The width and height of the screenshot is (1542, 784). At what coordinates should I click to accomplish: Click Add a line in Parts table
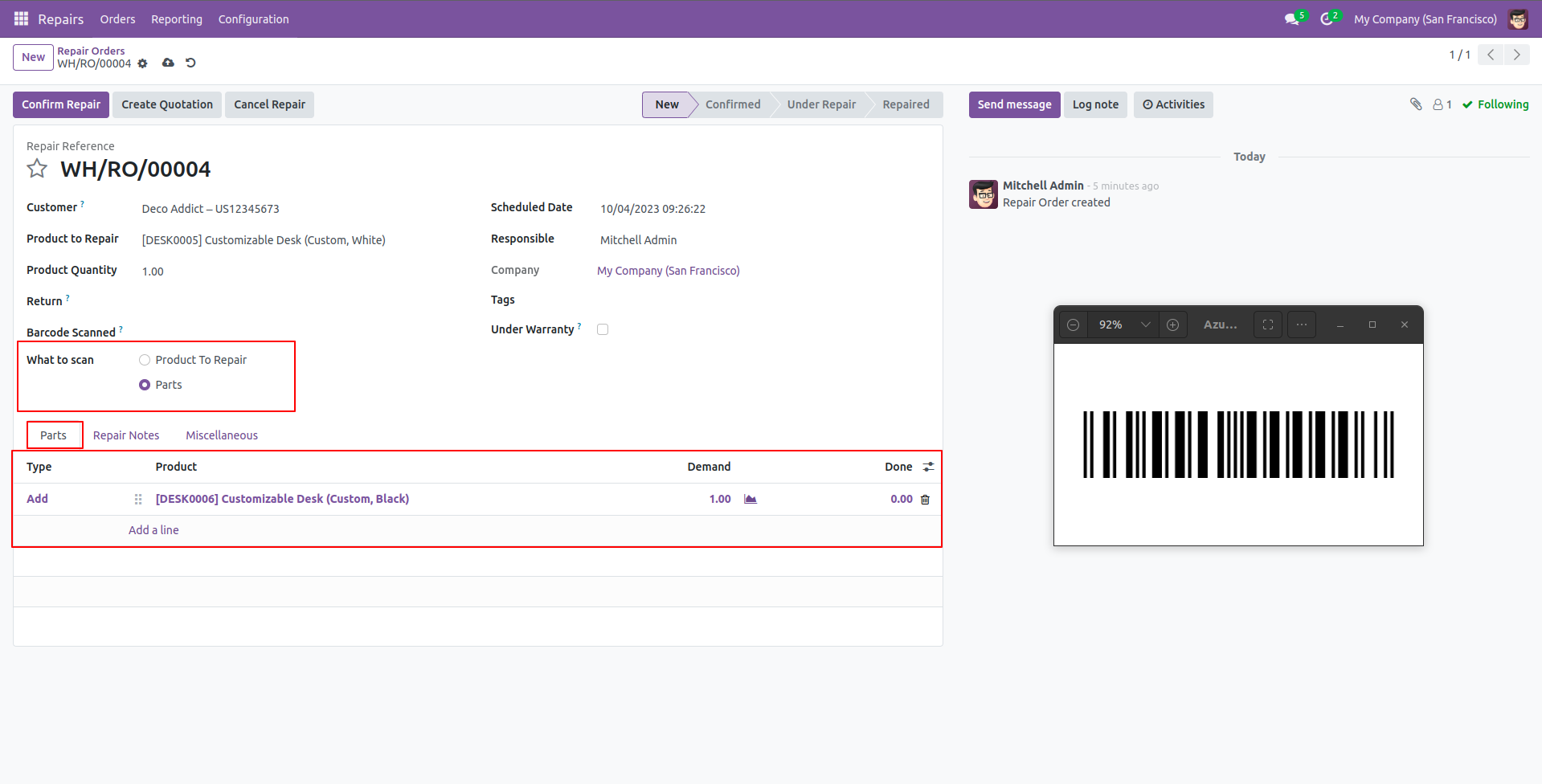[153, 530]
